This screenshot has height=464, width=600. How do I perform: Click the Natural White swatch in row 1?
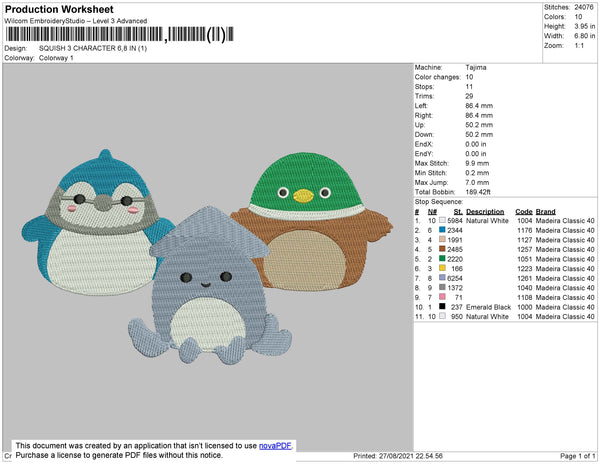[442, 221]
